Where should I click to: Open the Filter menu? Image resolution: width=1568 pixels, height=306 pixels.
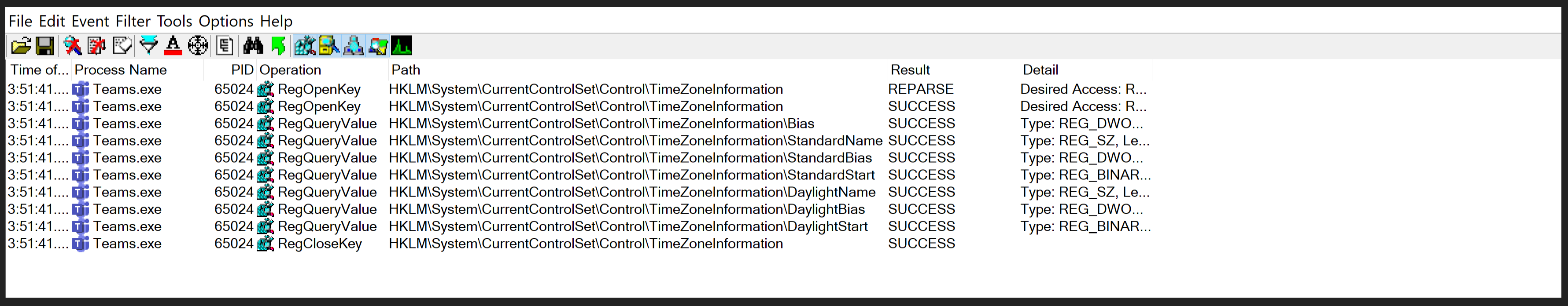(x=133, y=21)
